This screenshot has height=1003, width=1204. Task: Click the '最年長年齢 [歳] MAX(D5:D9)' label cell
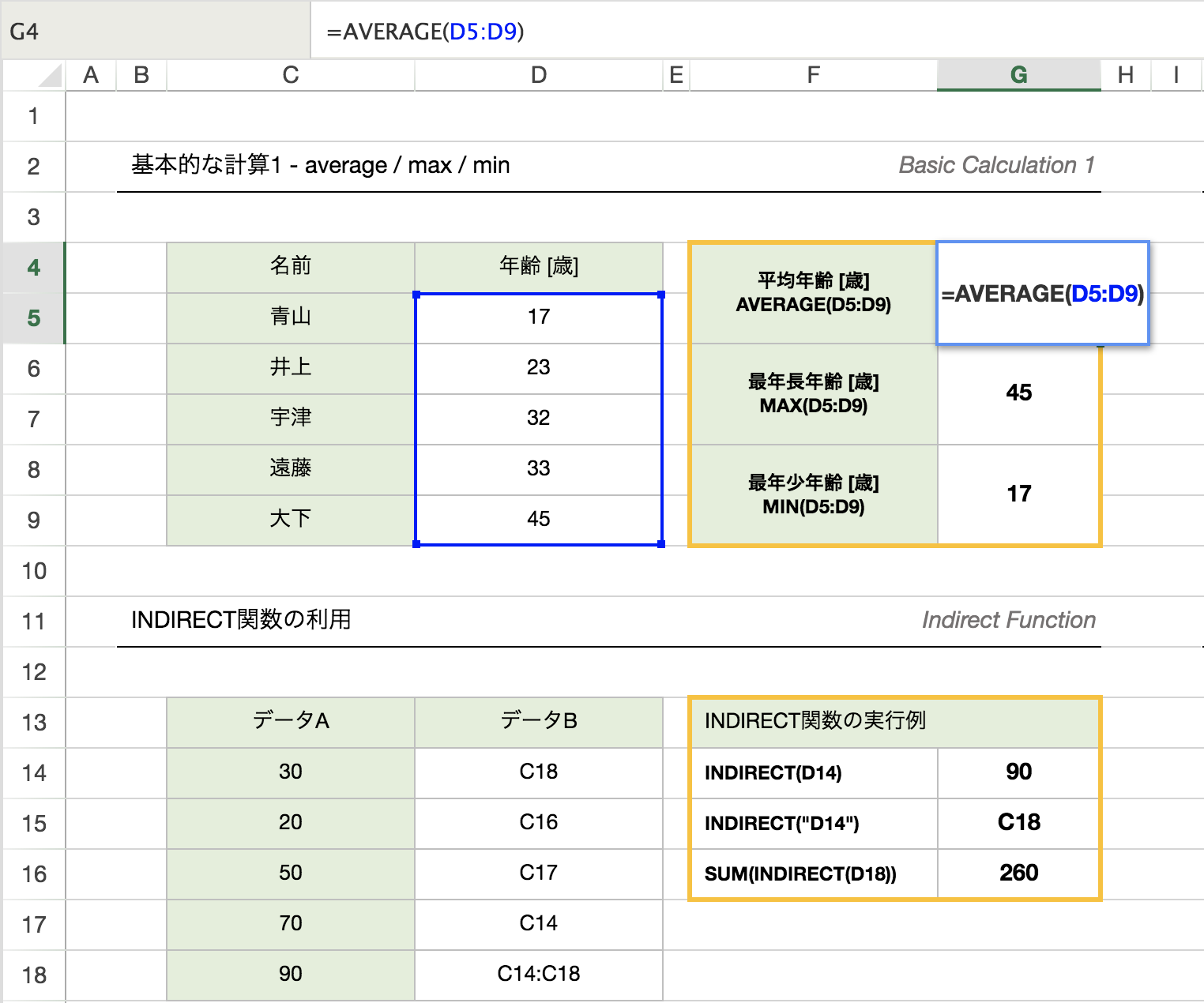click(x=814, y=394)
